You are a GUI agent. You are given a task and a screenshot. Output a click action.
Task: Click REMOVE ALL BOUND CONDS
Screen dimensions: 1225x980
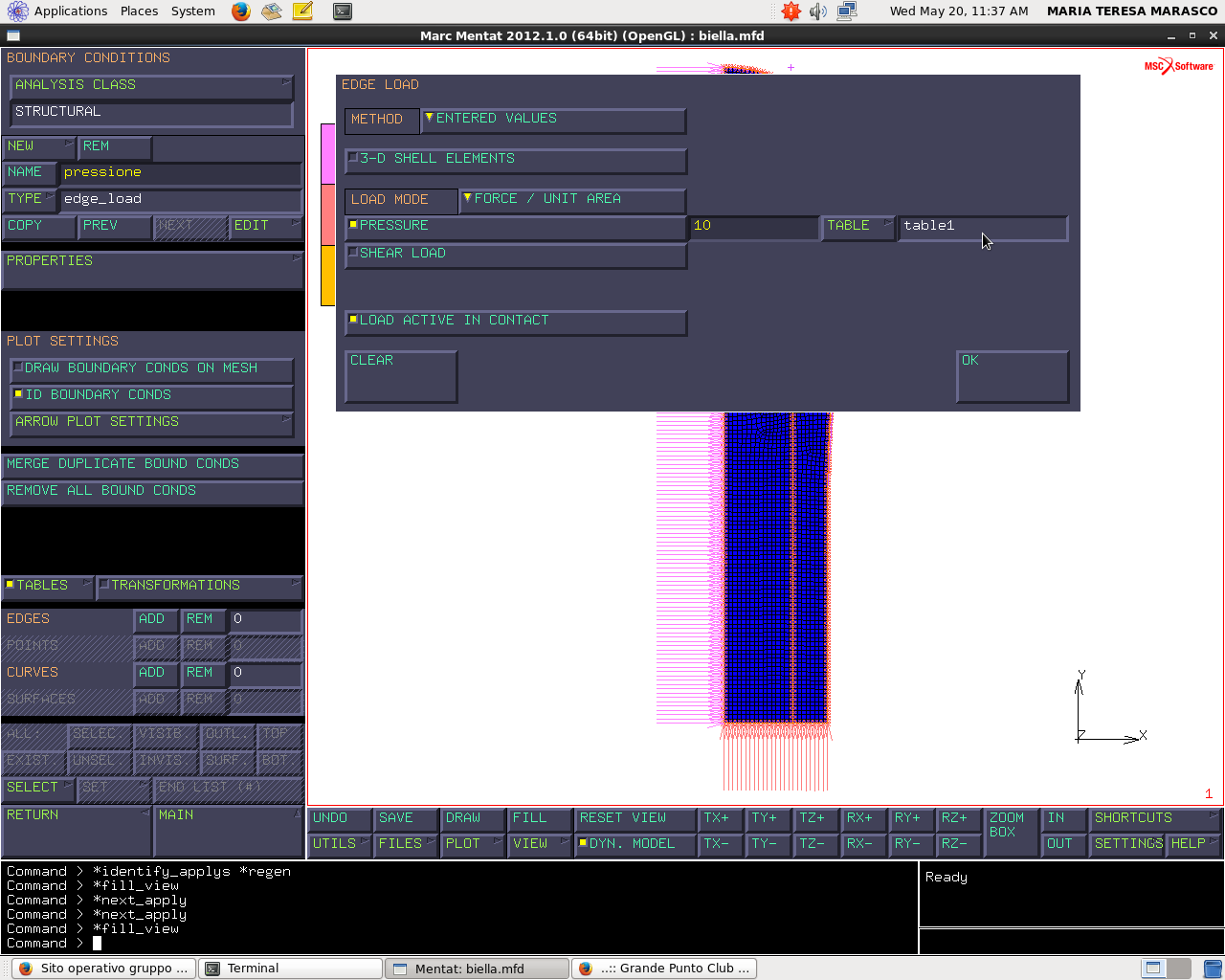click(152, 492)
